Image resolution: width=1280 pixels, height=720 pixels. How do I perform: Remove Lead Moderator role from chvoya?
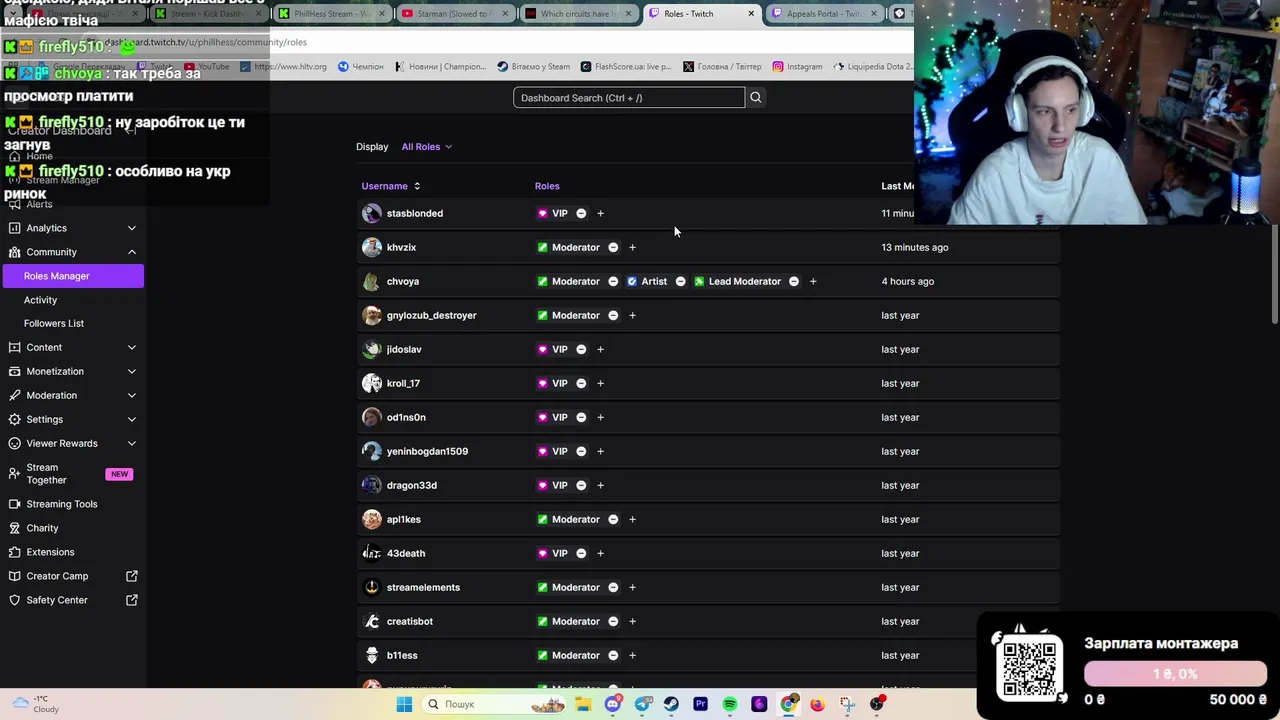tap(794, 281)
